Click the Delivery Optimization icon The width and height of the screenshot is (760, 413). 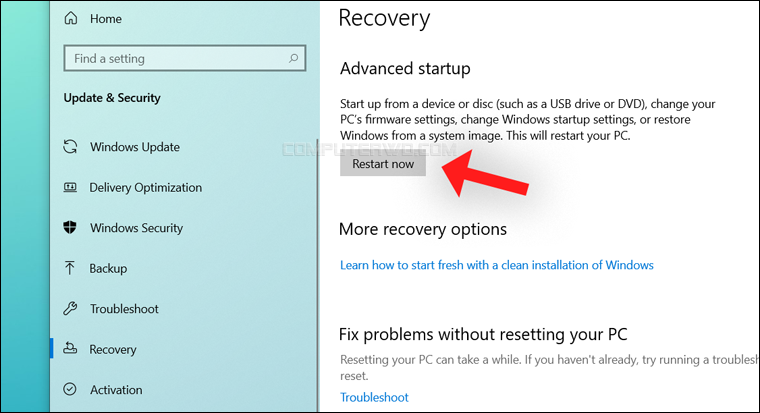click(70, 187)
